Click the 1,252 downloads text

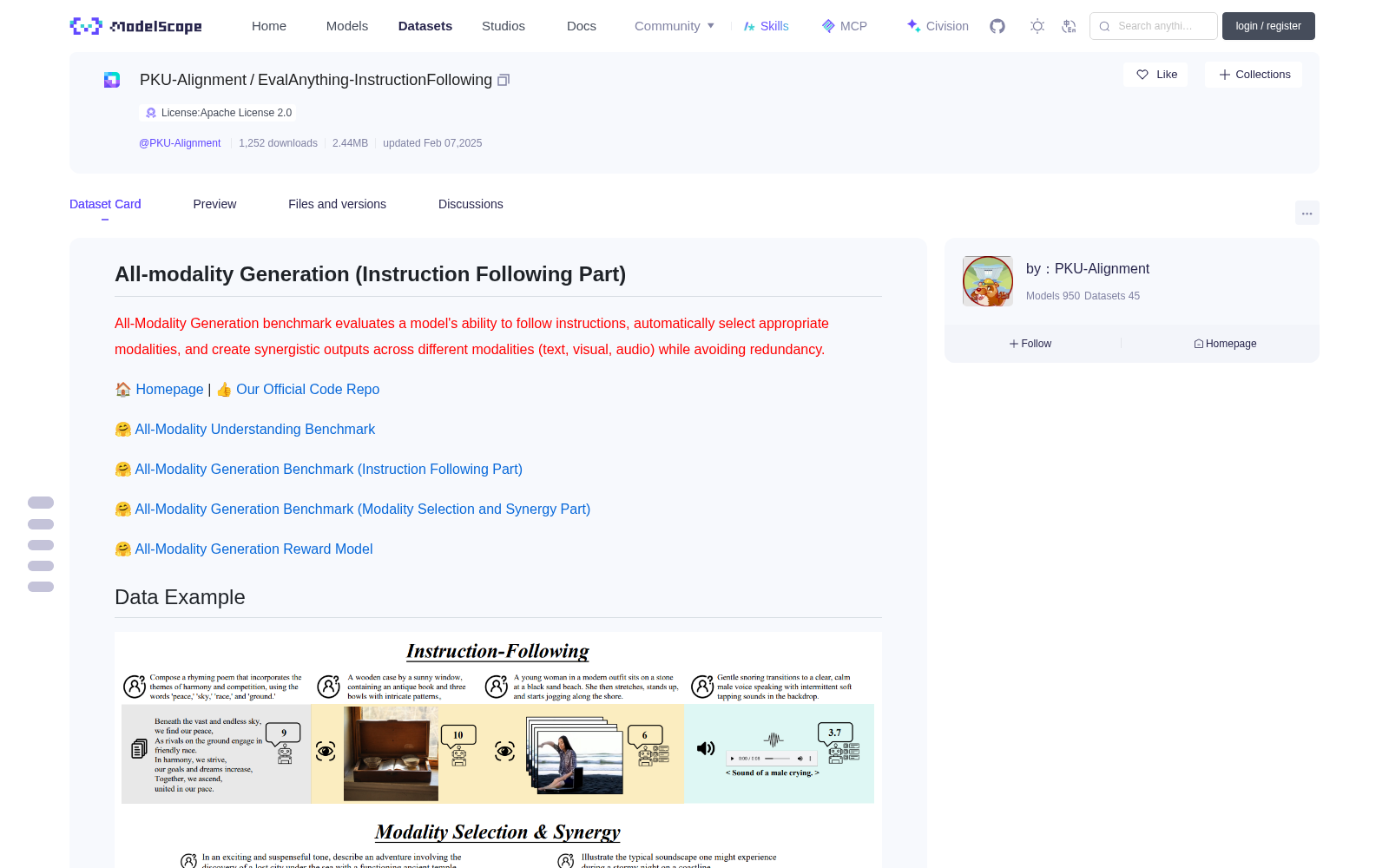278,143
